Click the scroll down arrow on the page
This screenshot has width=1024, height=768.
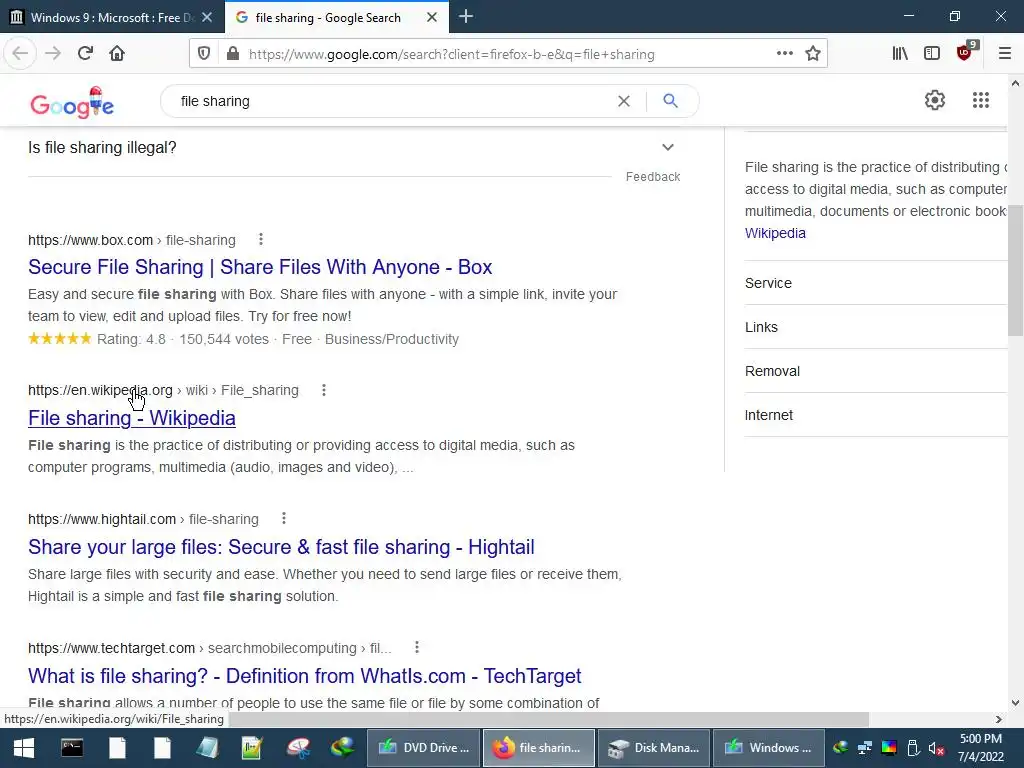click(x=1015, y=703)
